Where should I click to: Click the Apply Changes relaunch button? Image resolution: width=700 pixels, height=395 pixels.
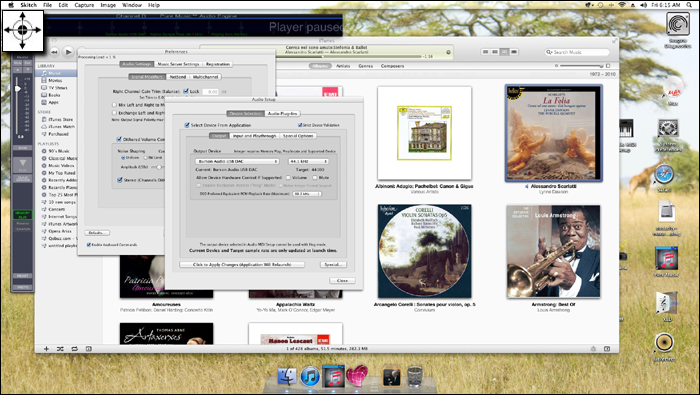click(242, 265)
